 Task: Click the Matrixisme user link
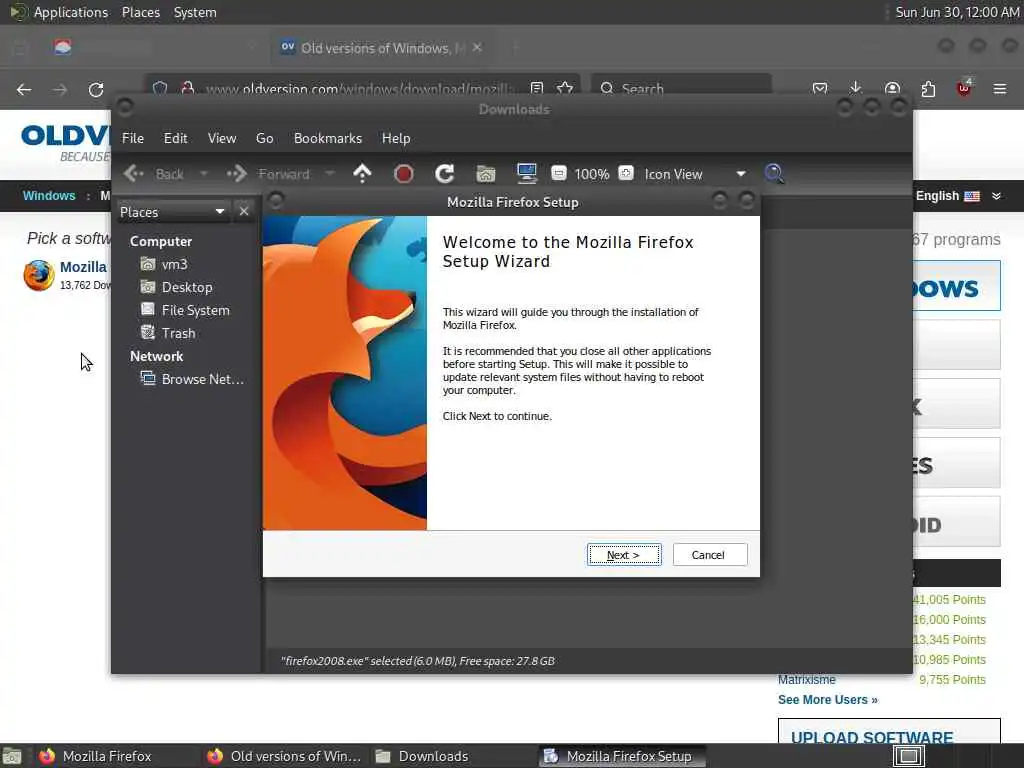pyautogui.click(x=807, y=680)
